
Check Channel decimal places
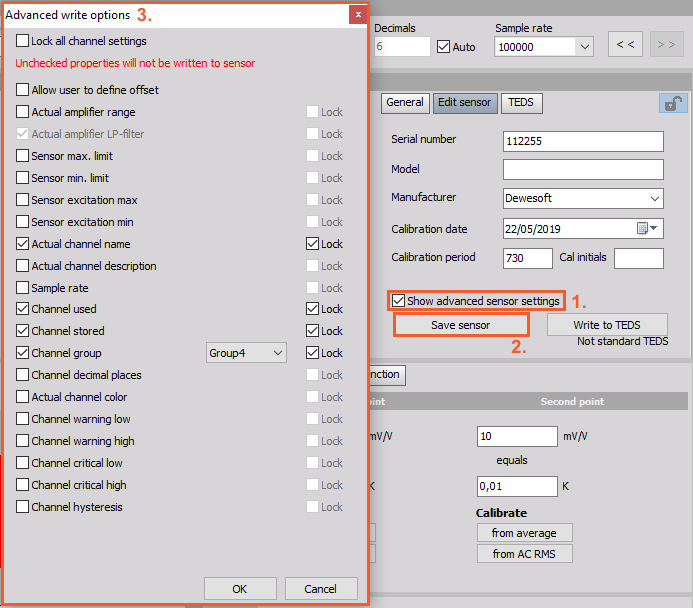(x=23, y=375)
